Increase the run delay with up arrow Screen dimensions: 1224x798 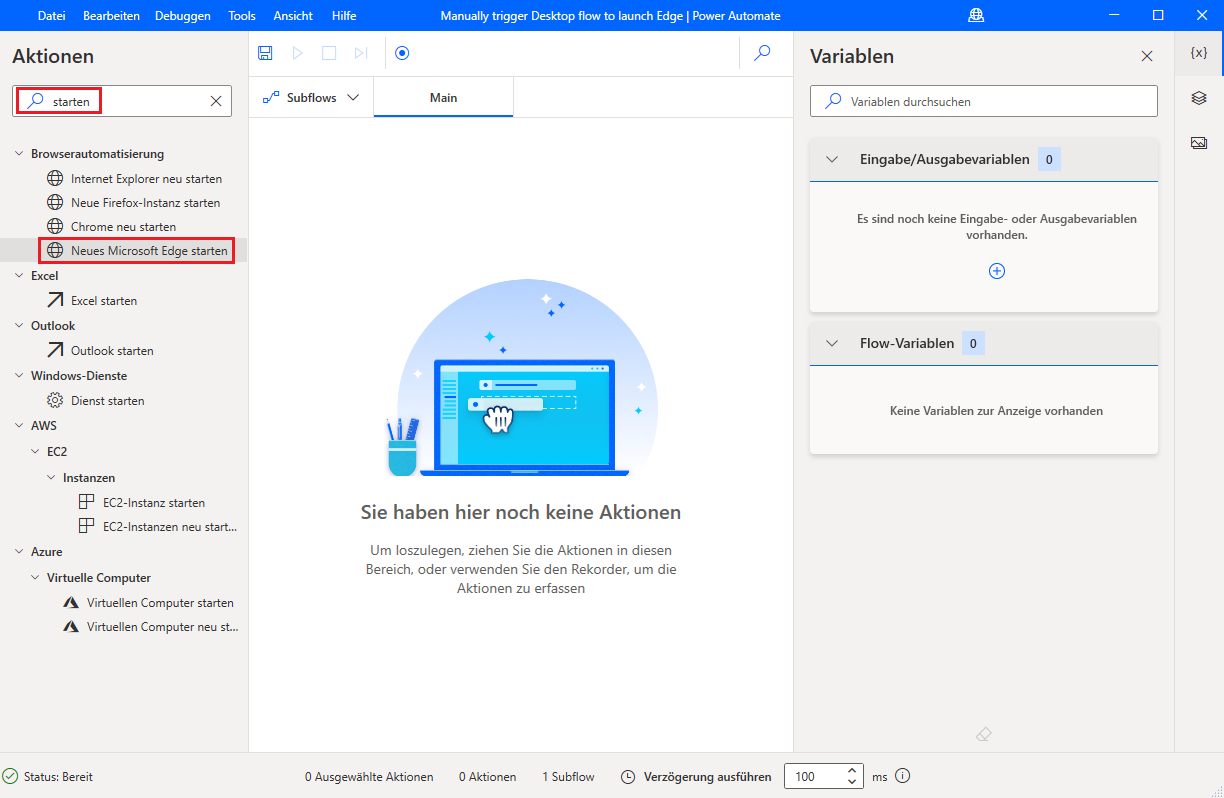(x=852, y=770)
